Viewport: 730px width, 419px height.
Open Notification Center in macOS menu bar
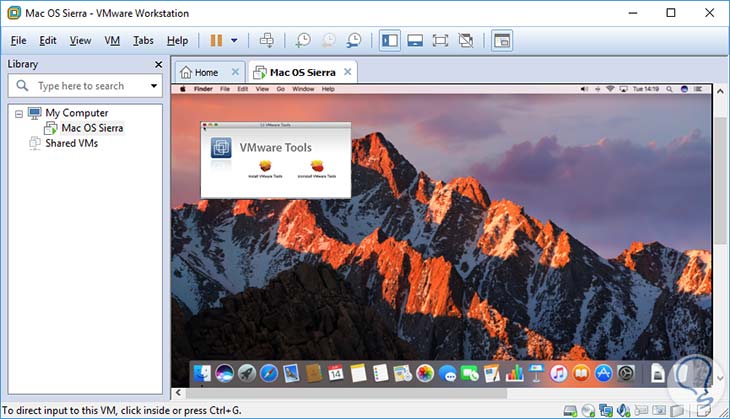(x=698, y=89)
